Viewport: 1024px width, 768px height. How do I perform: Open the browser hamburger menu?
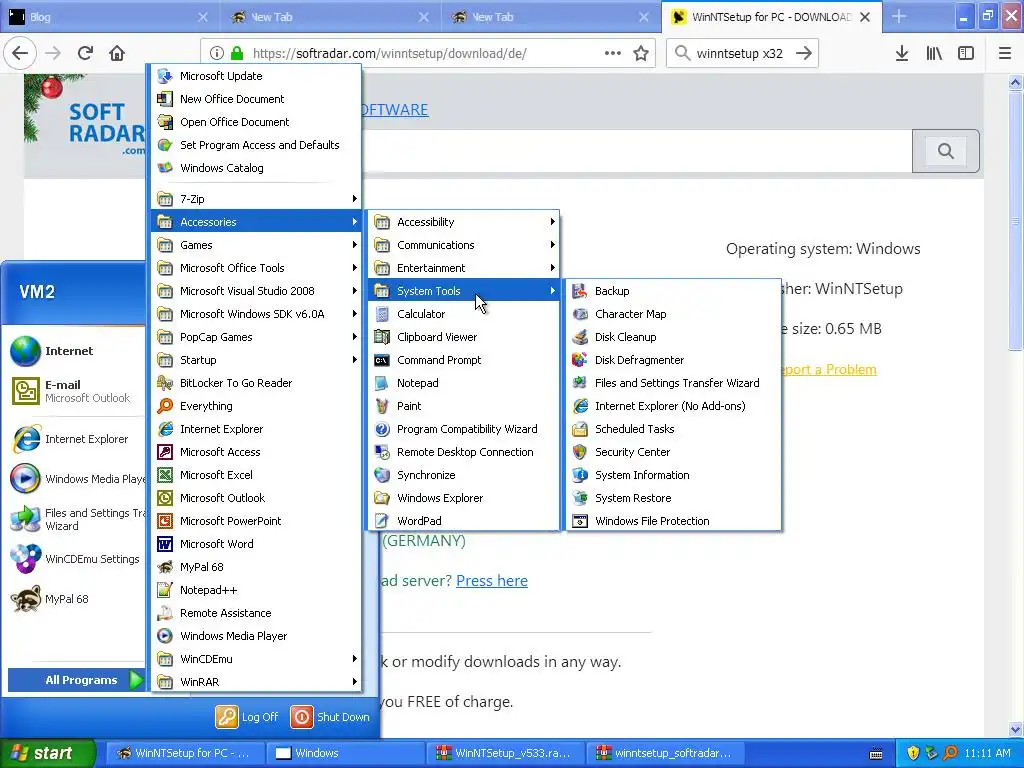coord(1004,54)
